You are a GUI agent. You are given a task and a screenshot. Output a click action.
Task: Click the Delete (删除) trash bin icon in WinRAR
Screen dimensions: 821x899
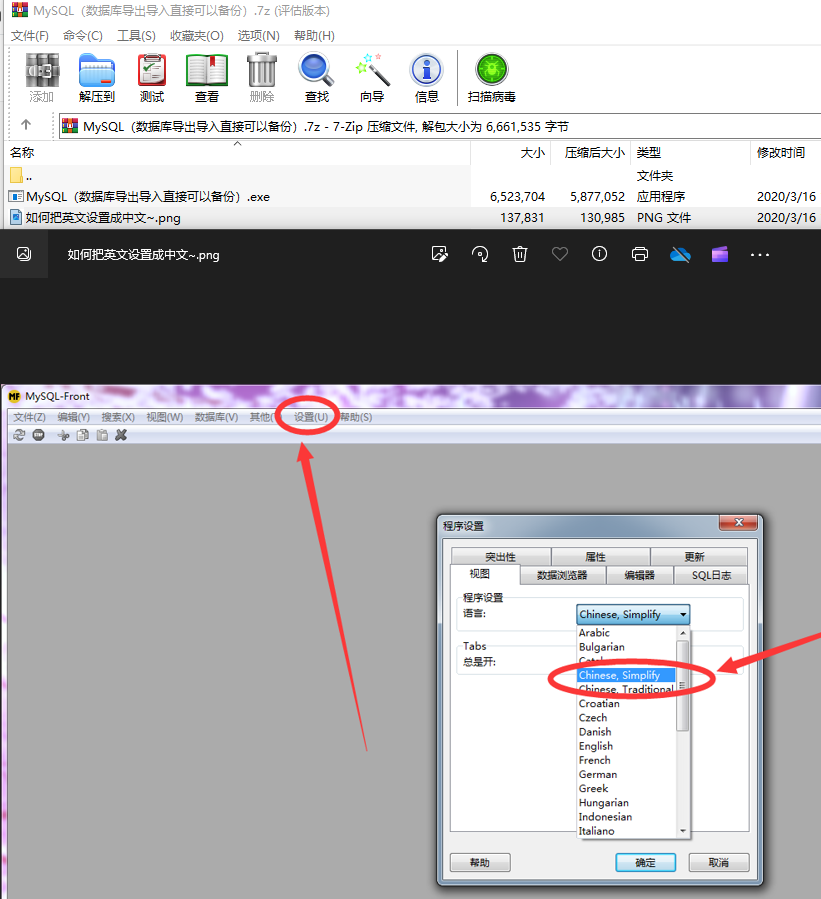pos(261,71)
